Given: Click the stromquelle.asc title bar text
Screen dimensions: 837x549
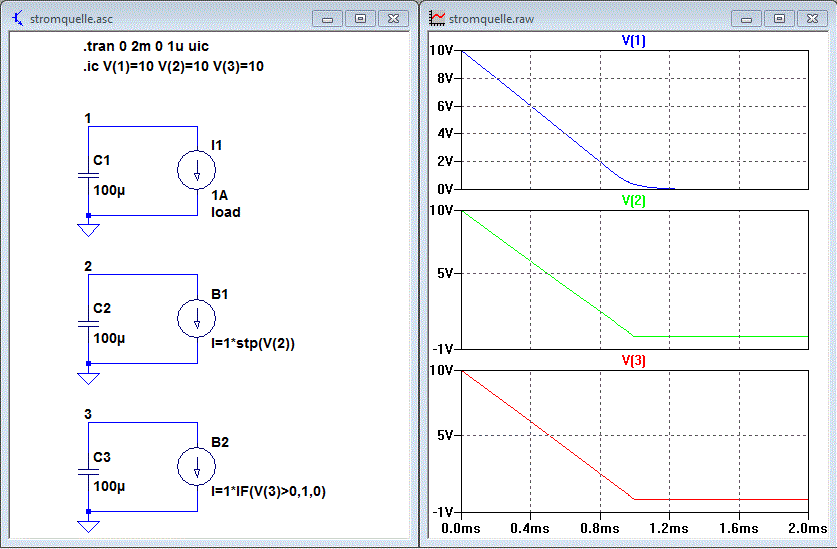Looking at the screenshot, I should coord(71,19).
